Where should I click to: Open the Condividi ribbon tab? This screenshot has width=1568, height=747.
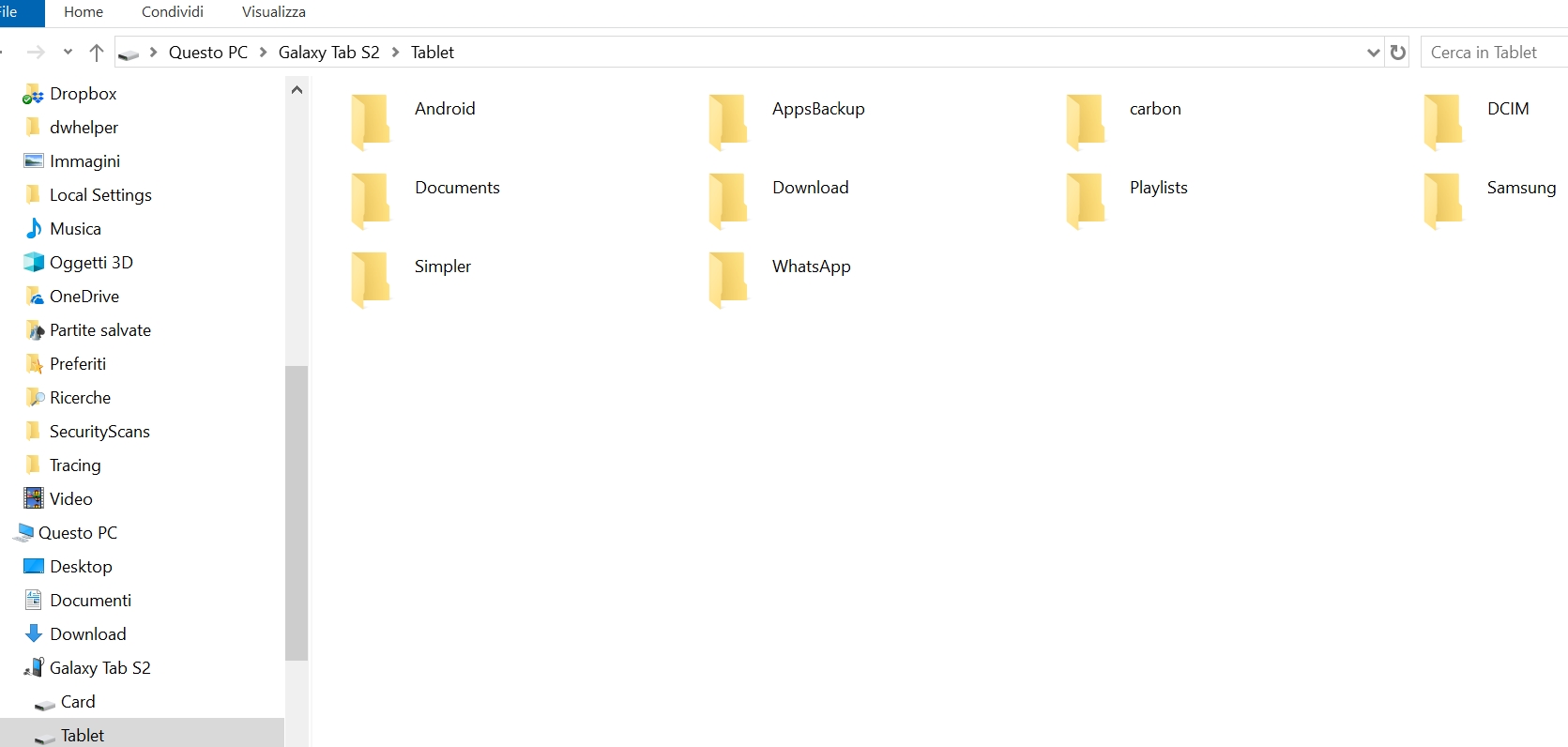173,12
